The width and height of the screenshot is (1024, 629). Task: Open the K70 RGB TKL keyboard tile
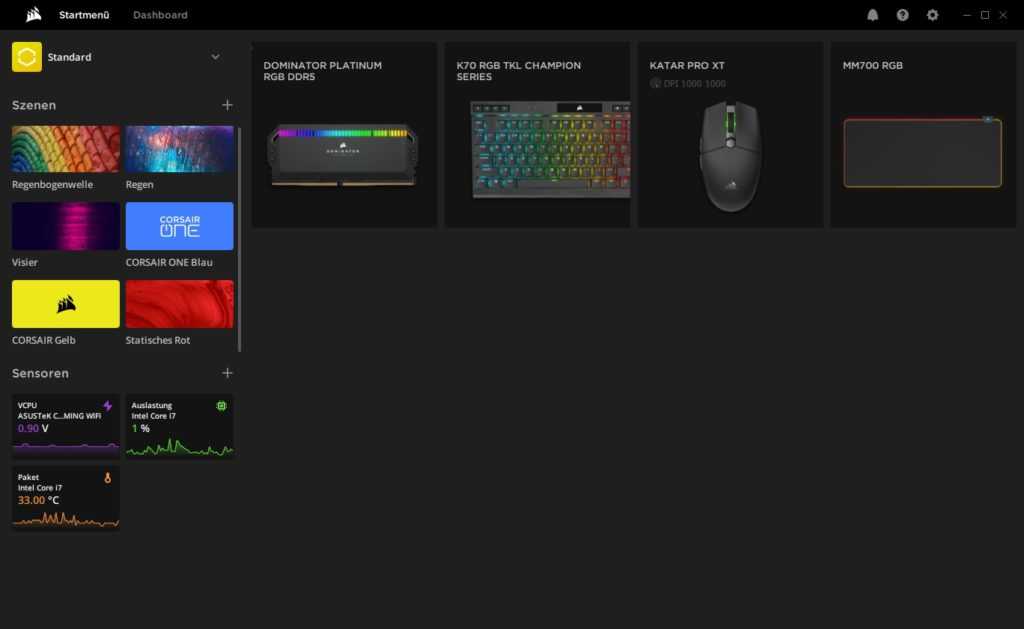(537, 135)
